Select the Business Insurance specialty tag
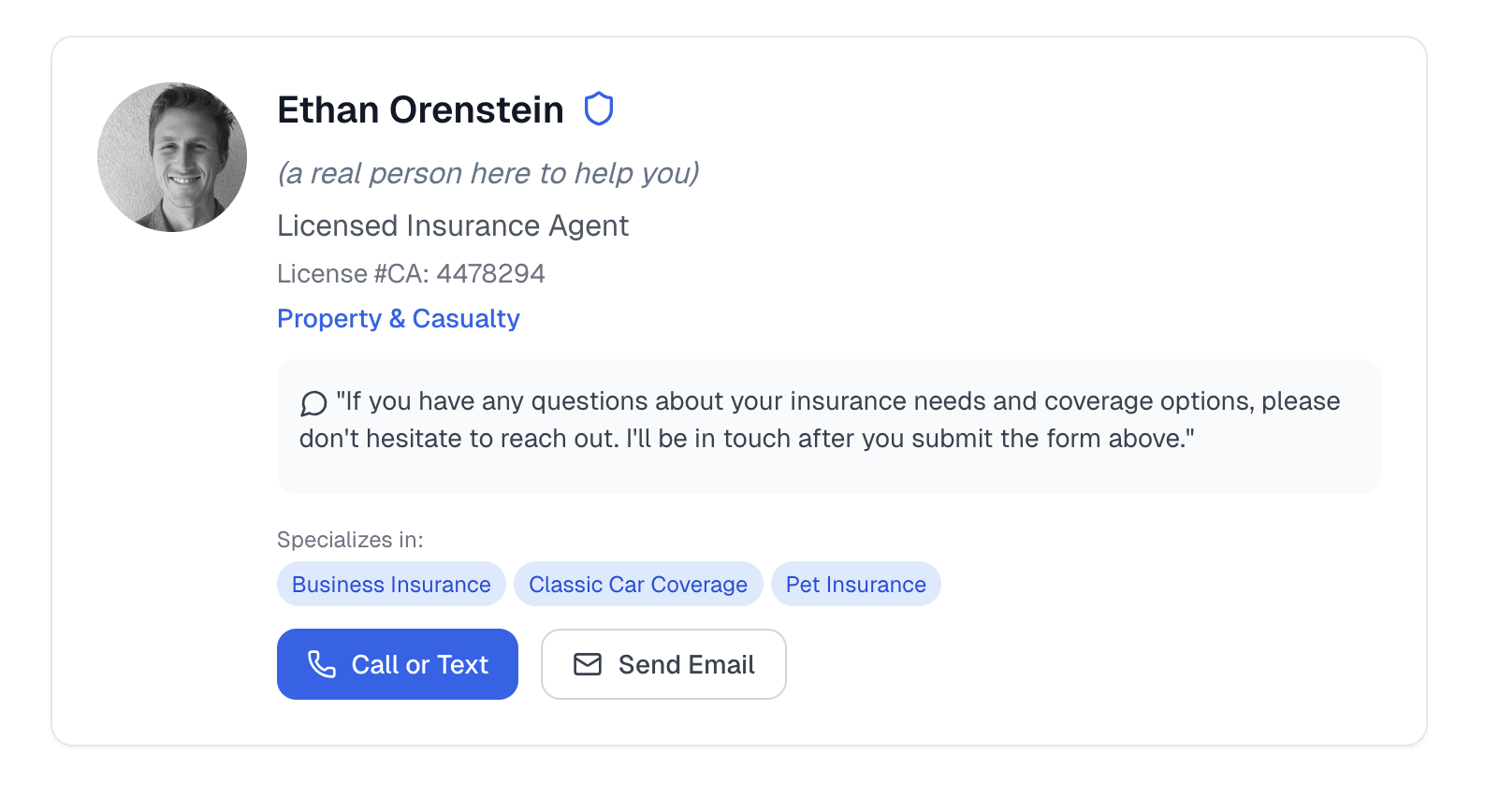1499x812 pixels. 391,585
